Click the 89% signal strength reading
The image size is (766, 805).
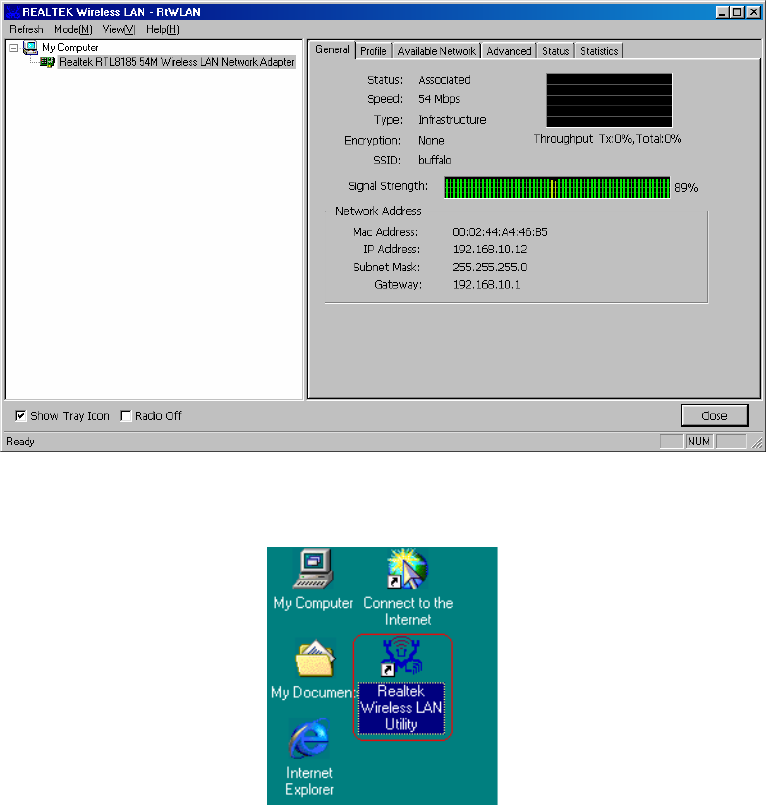click(x=686, y=188)
